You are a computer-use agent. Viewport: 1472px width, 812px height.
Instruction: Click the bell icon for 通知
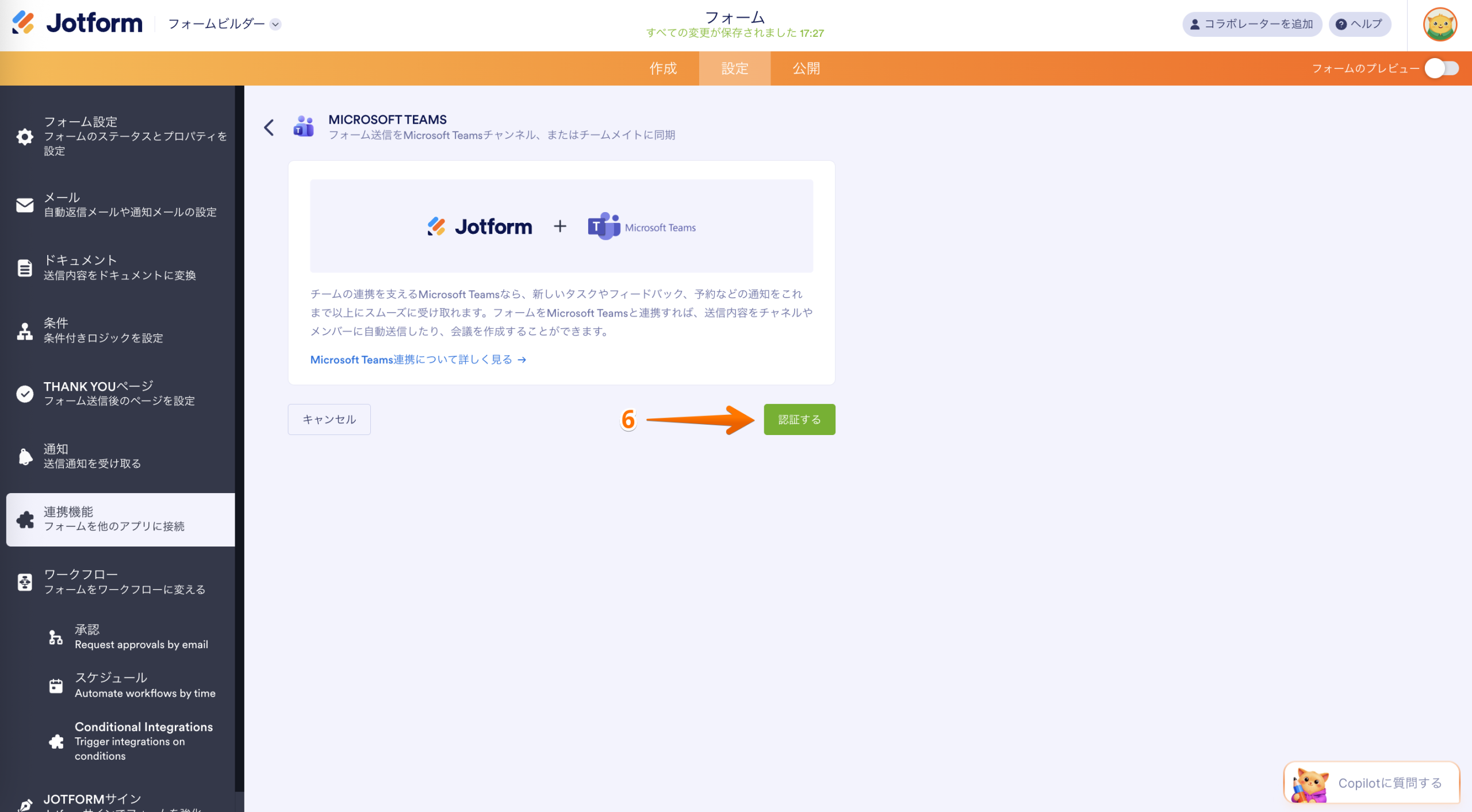pos(25,456)
